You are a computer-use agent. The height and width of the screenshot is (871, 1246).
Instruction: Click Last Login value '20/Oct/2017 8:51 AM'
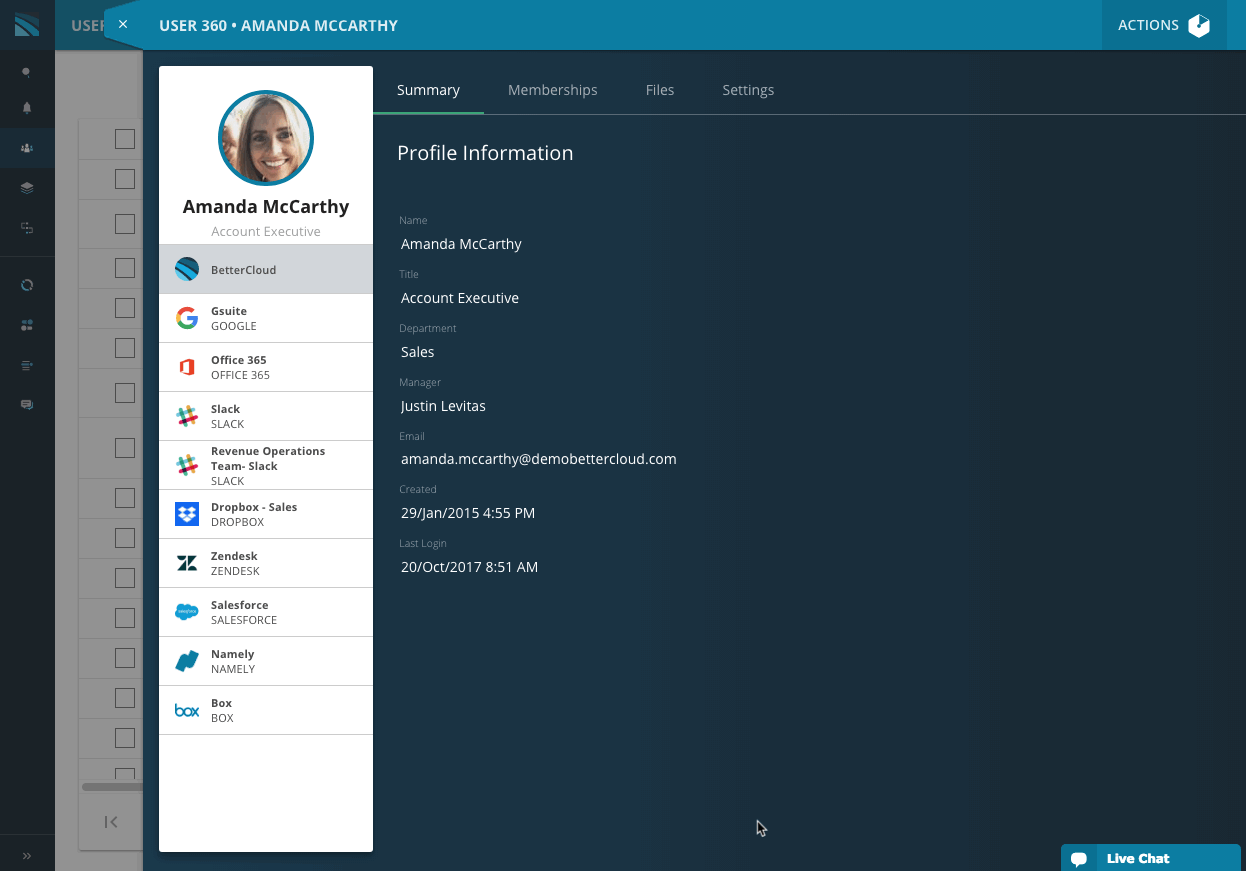tap(470, 567)
